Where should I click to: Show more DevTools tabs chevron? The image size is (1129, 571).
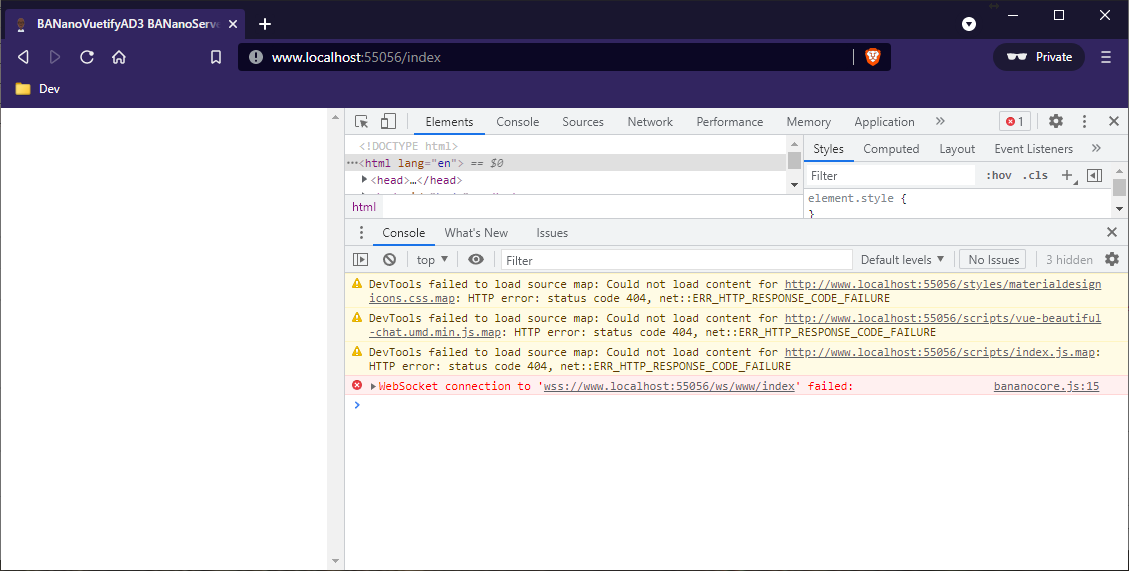[x=940, y=122]
